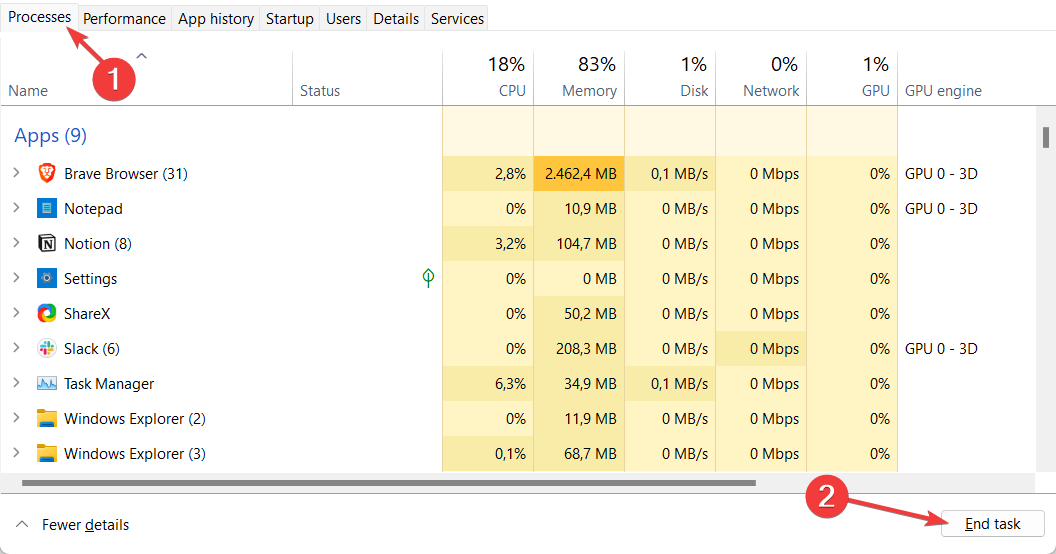Expand the Slack (6) process group
Image resolution: width=1056 pixels, height=554 pixels.
16,348
